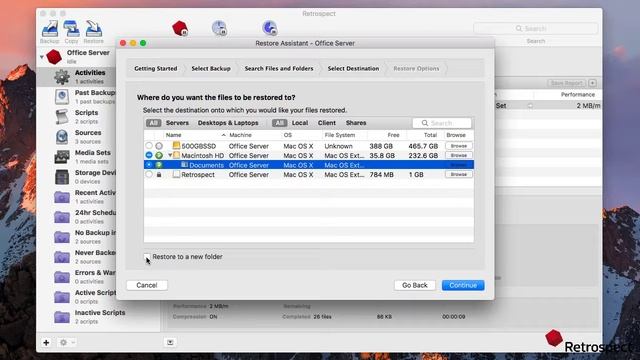This screenshot has height=360, width=640.
Task: Click the Copy toolbar icon
Action: pos(71,29)
